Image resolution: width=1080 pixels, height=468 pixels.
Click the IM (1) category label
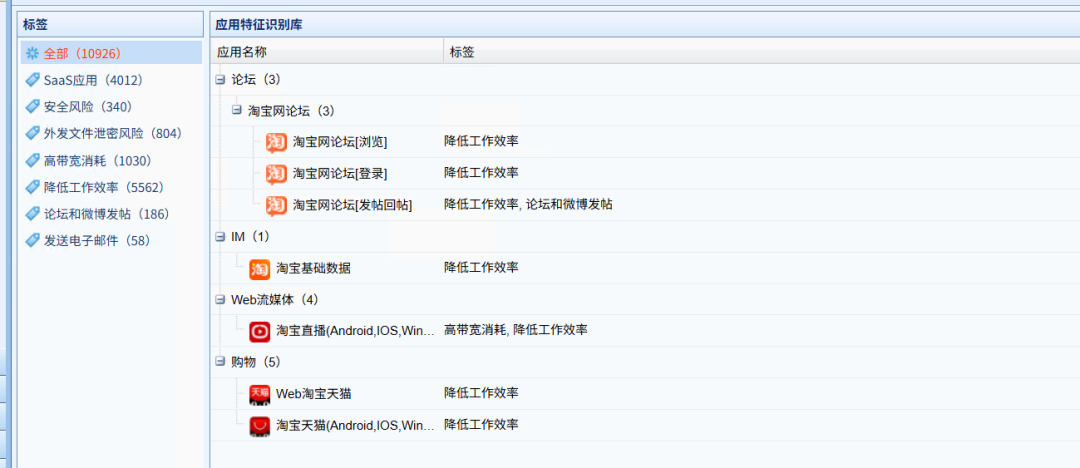tap(251, 236)
